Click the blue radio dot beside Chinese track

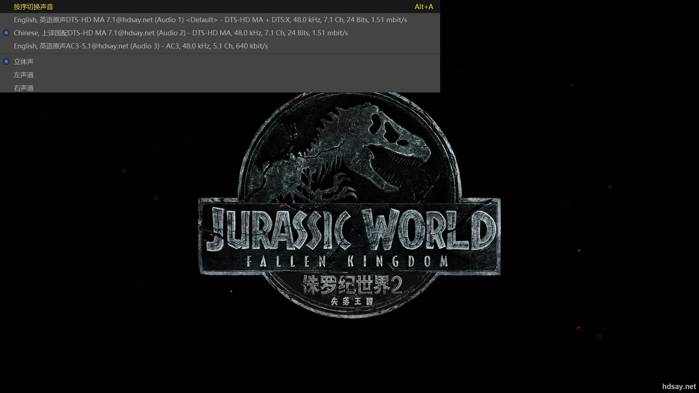click(x=6, y=33)
